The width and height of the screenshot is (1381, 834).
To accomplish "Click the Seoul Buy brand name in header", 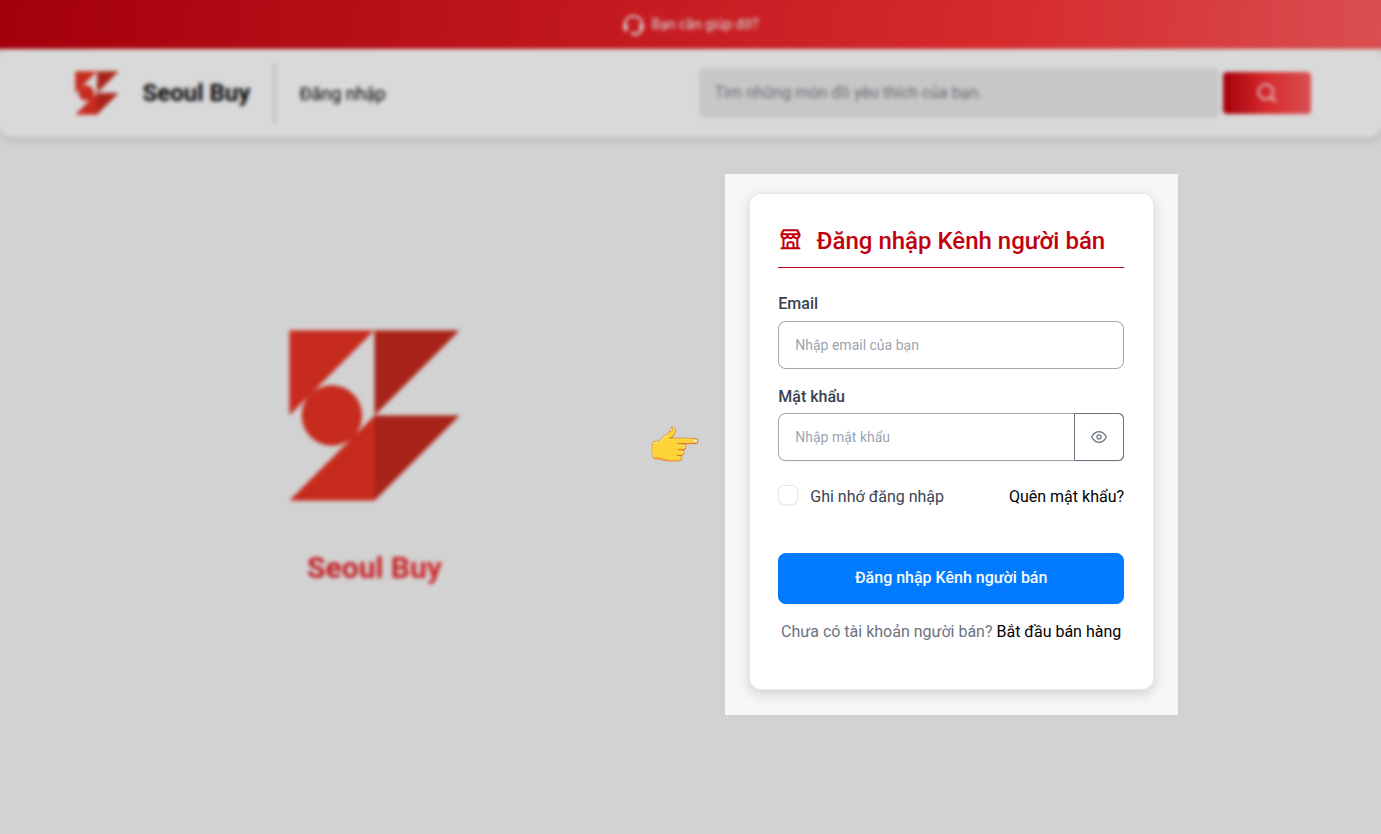I will click(x=196, y=93).
